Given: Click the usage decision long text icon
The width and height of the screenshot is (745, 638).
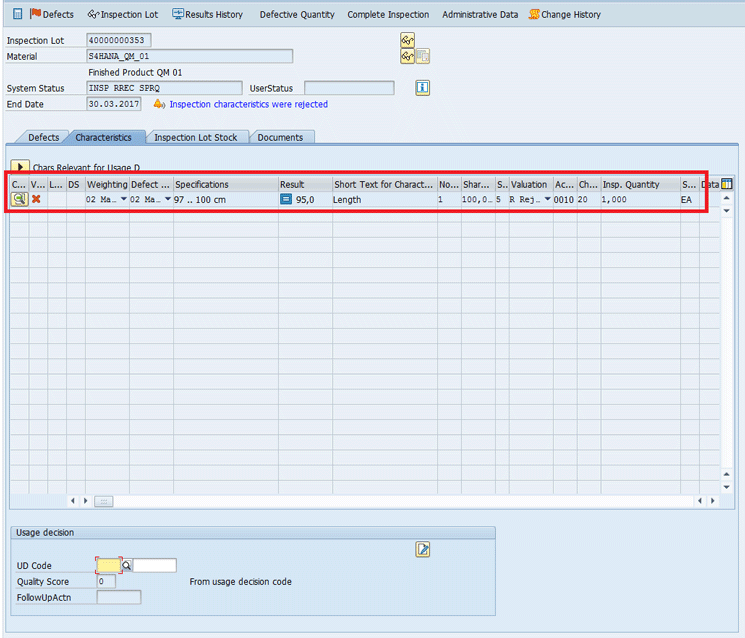Looking at the screenshot, I should (x=423, y=549).
